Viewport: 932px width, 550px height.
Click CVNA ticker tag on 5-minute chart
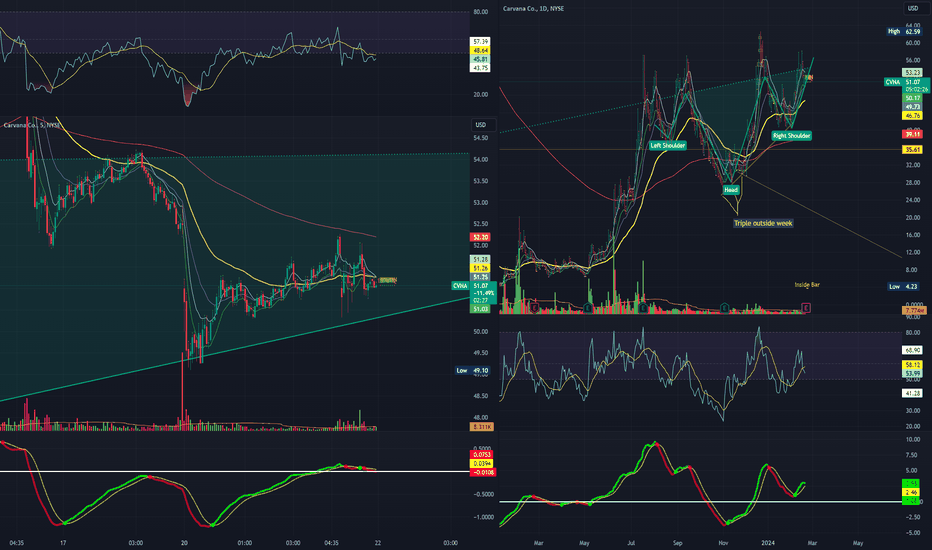460,286
